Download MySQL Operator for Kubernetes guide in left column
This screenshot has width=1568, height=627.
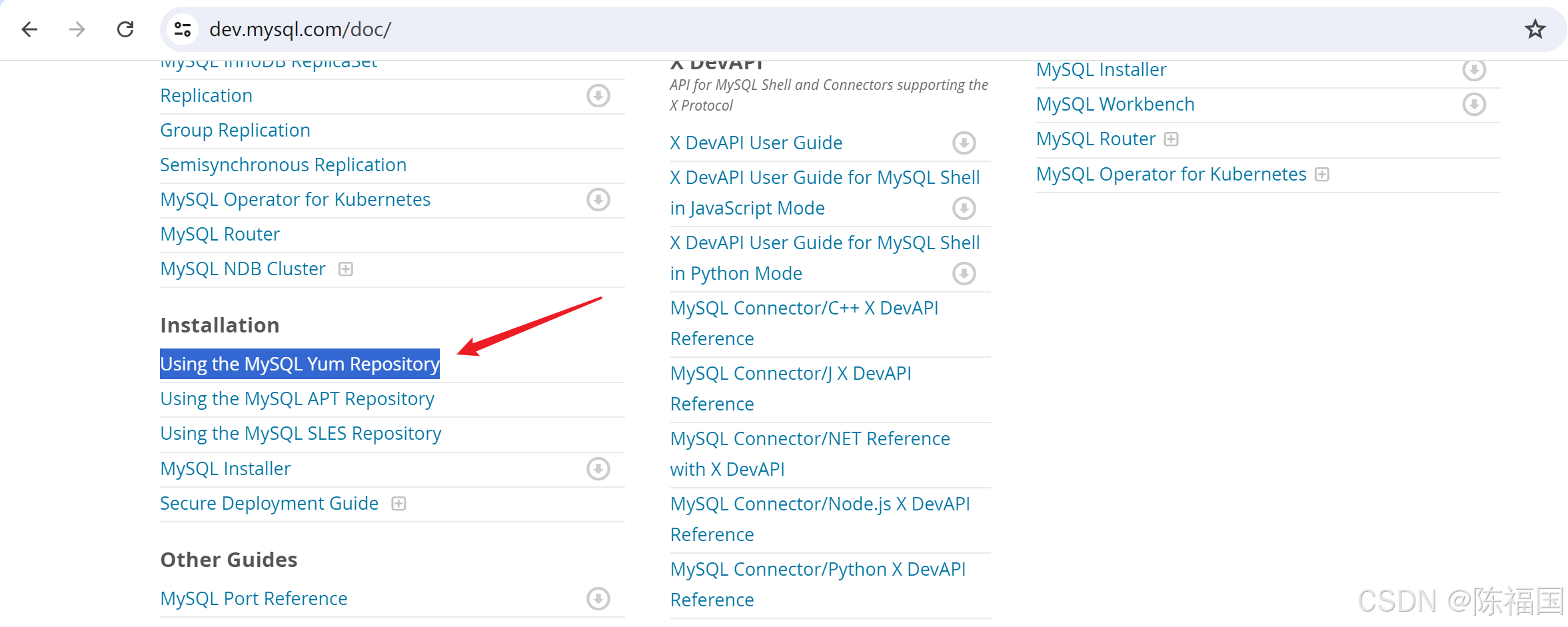click(x=598, y=199)
